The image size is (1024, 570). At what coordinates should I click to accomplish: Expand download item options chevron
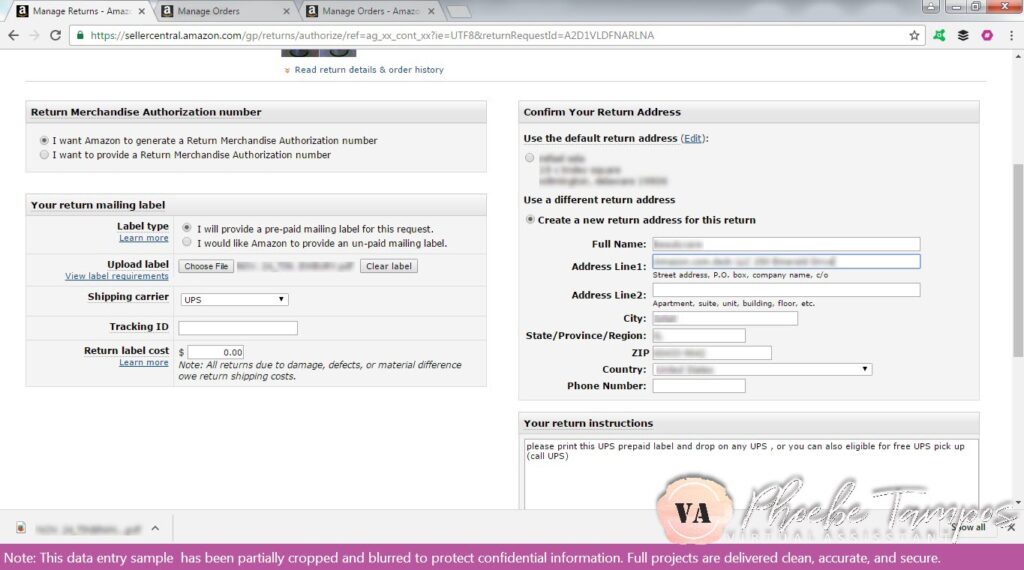pyautogui.click(x=155, y=528)
